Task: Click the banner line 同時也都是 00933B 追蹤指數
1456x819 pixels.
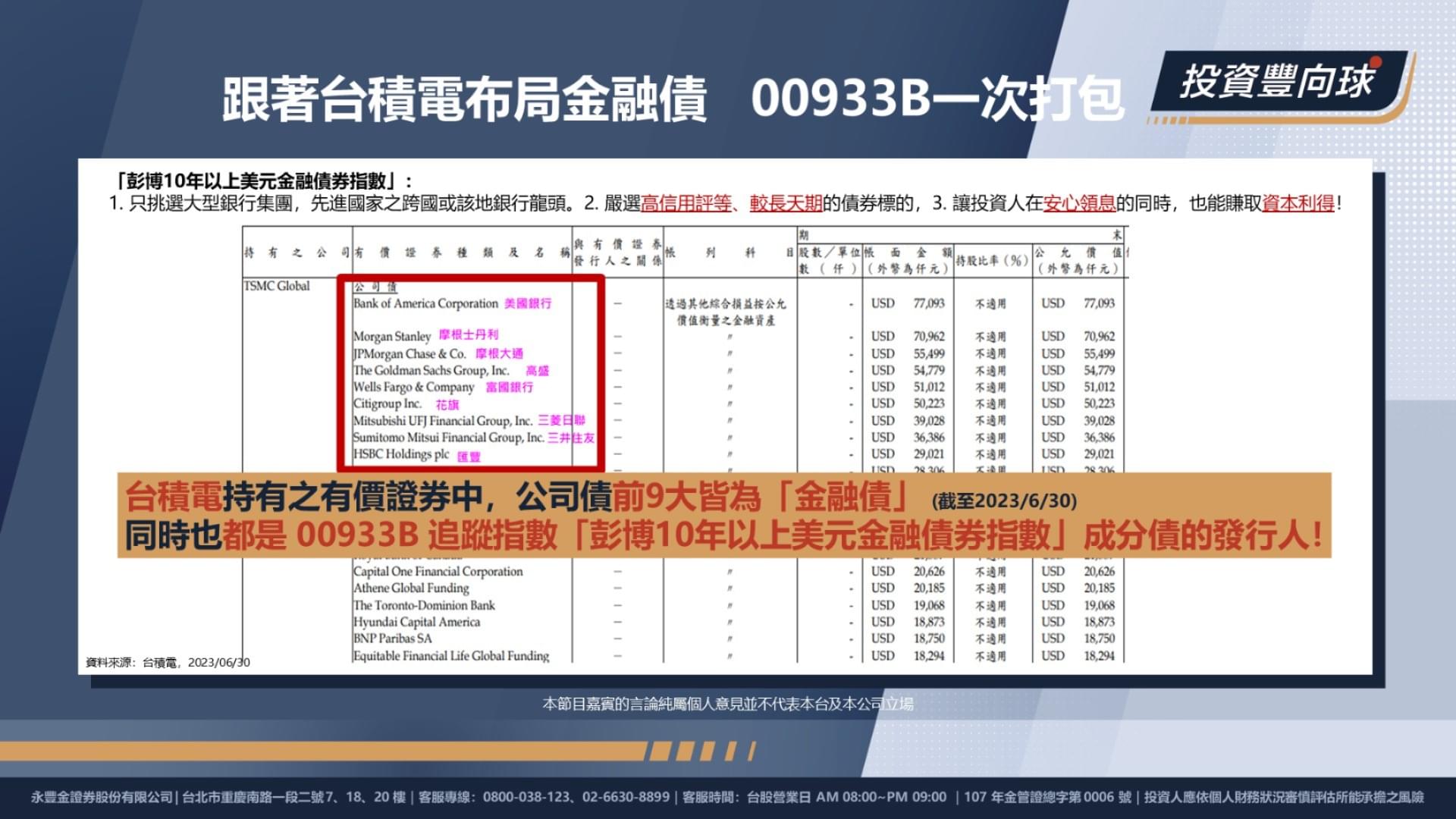Action: 340,535
